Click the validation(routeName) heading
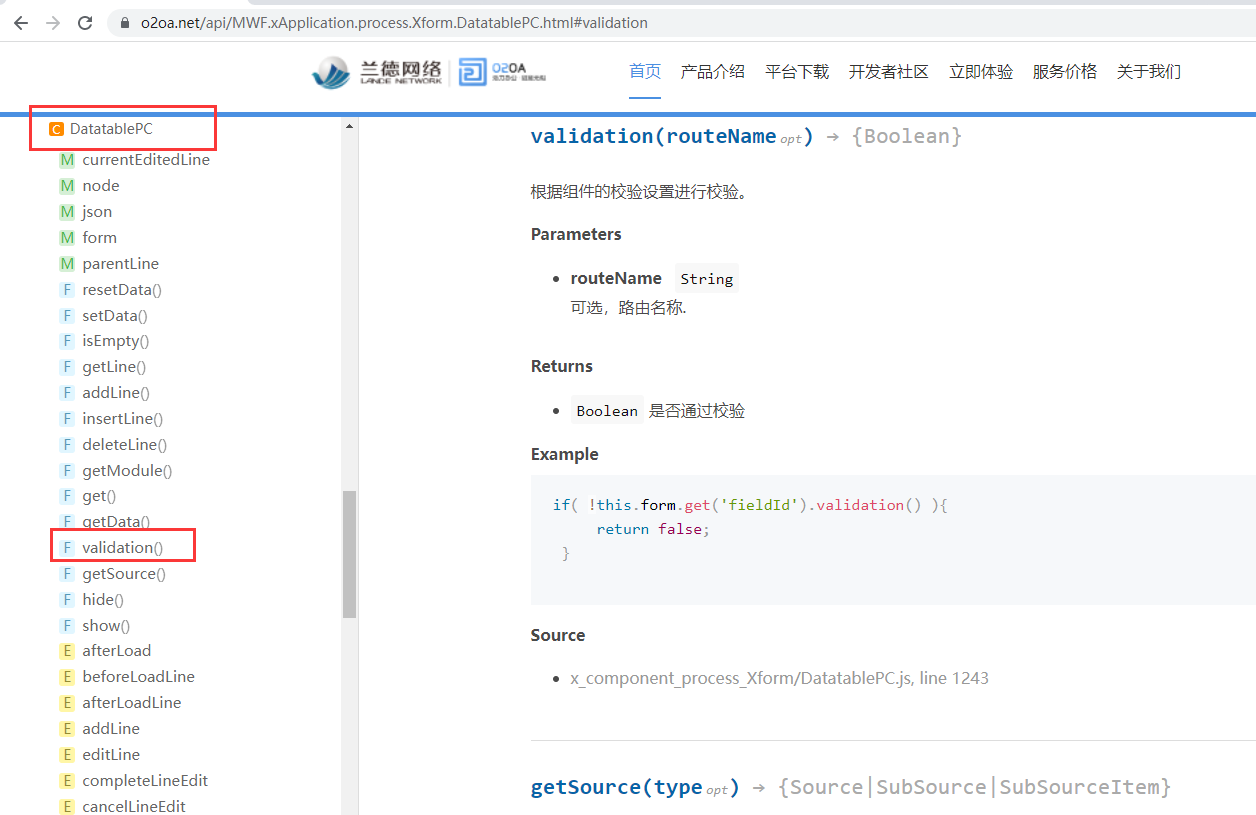 [x=672, y=136]
